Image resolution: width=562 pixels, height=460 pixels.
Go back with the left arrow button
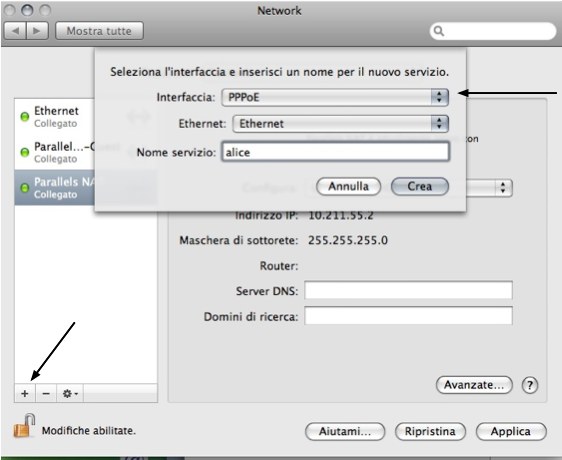coord(15,31)
